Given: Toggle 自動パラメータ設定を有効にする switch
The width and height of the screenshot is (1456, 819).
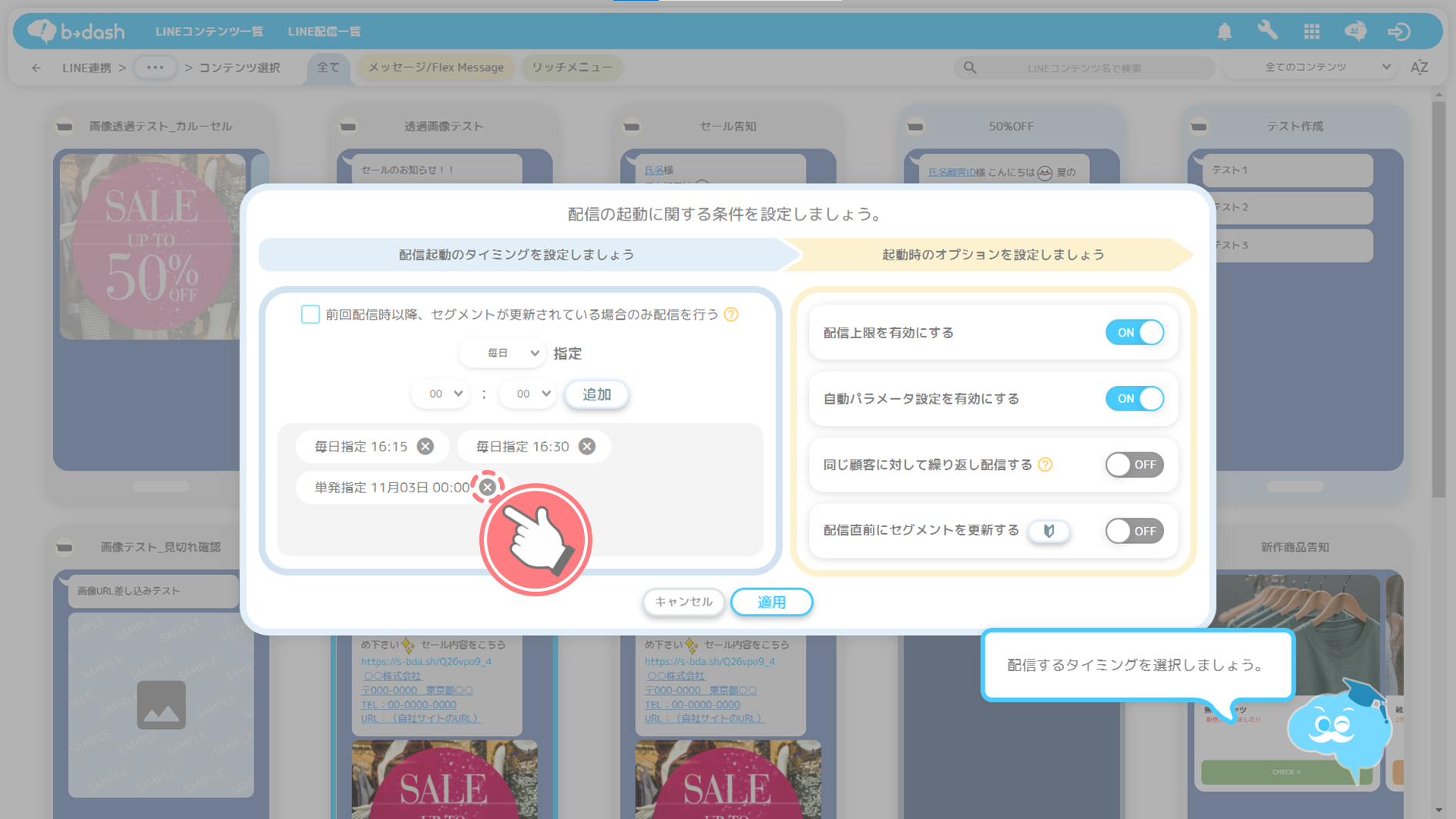Looking at the screenshot, I should [1134, 398].
